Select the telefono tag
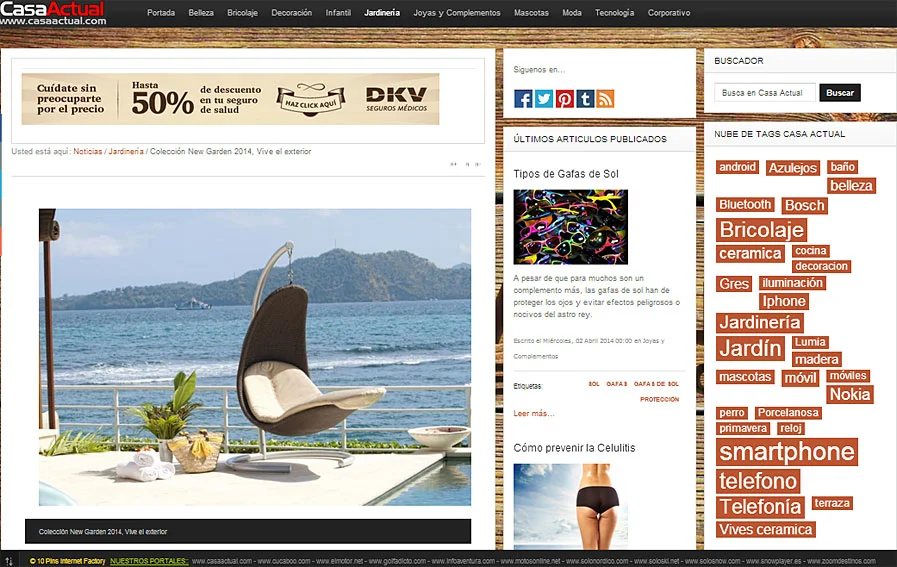This screenshot has width=897, height=567. (758, 481)
